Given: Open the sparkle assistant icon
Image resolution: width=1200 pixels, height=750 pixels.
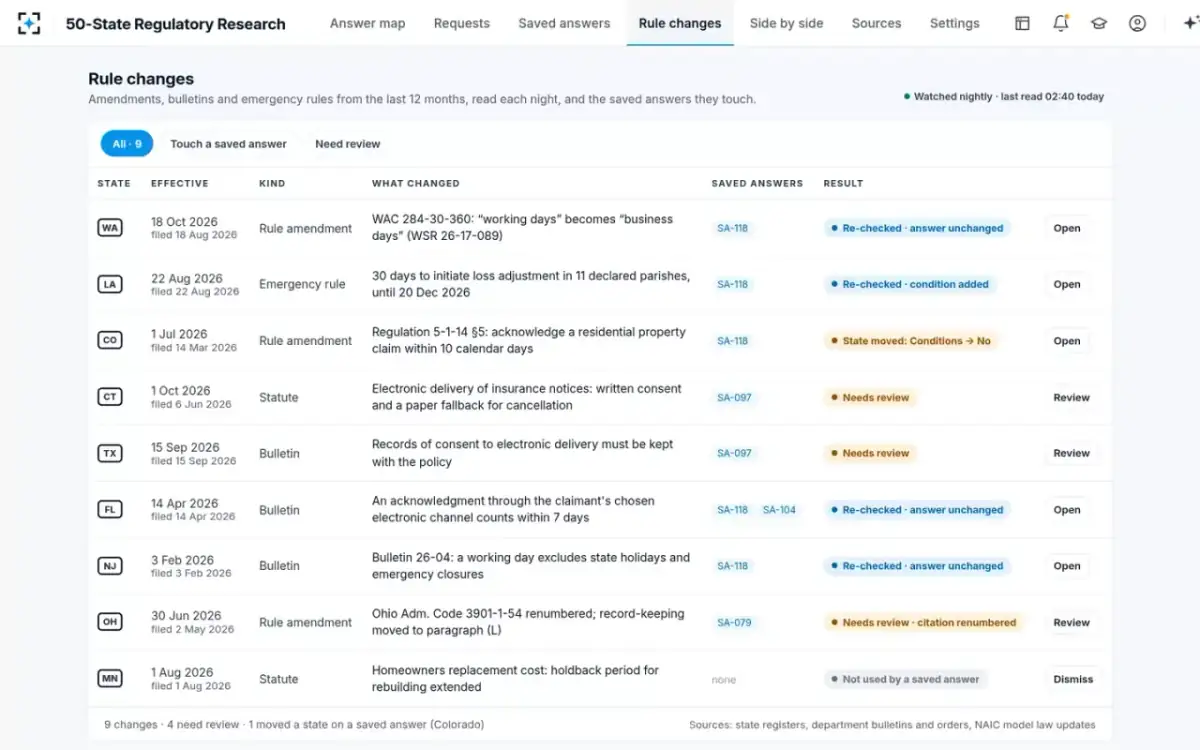Looking at the screenshot, I should (x=1190, y=23).
